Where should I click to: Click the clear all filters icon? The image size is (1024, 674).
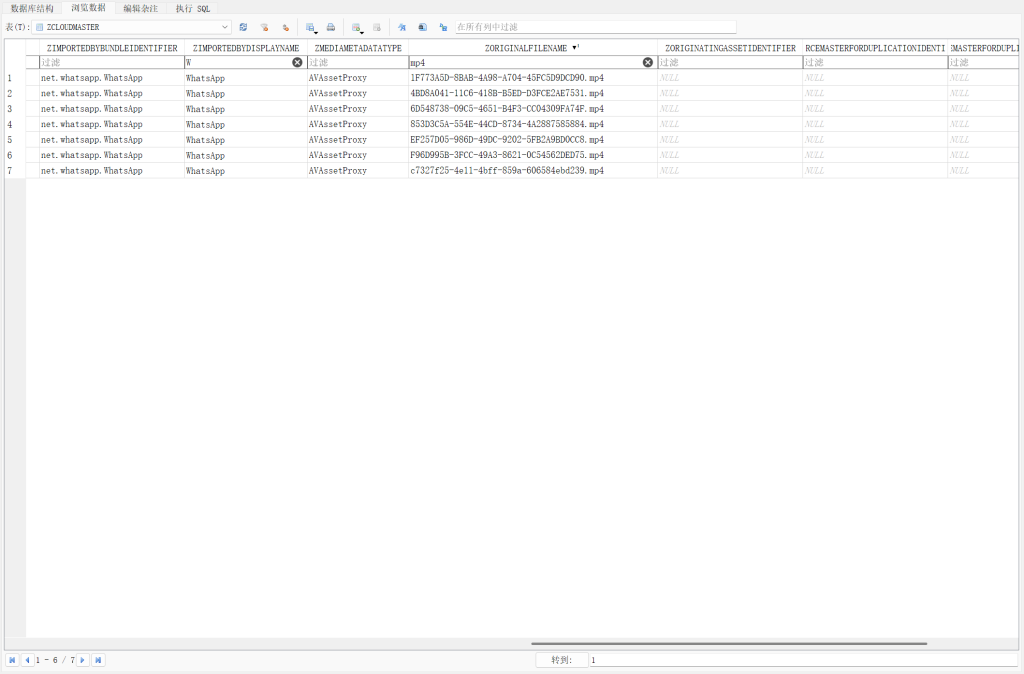pos(264,27)
